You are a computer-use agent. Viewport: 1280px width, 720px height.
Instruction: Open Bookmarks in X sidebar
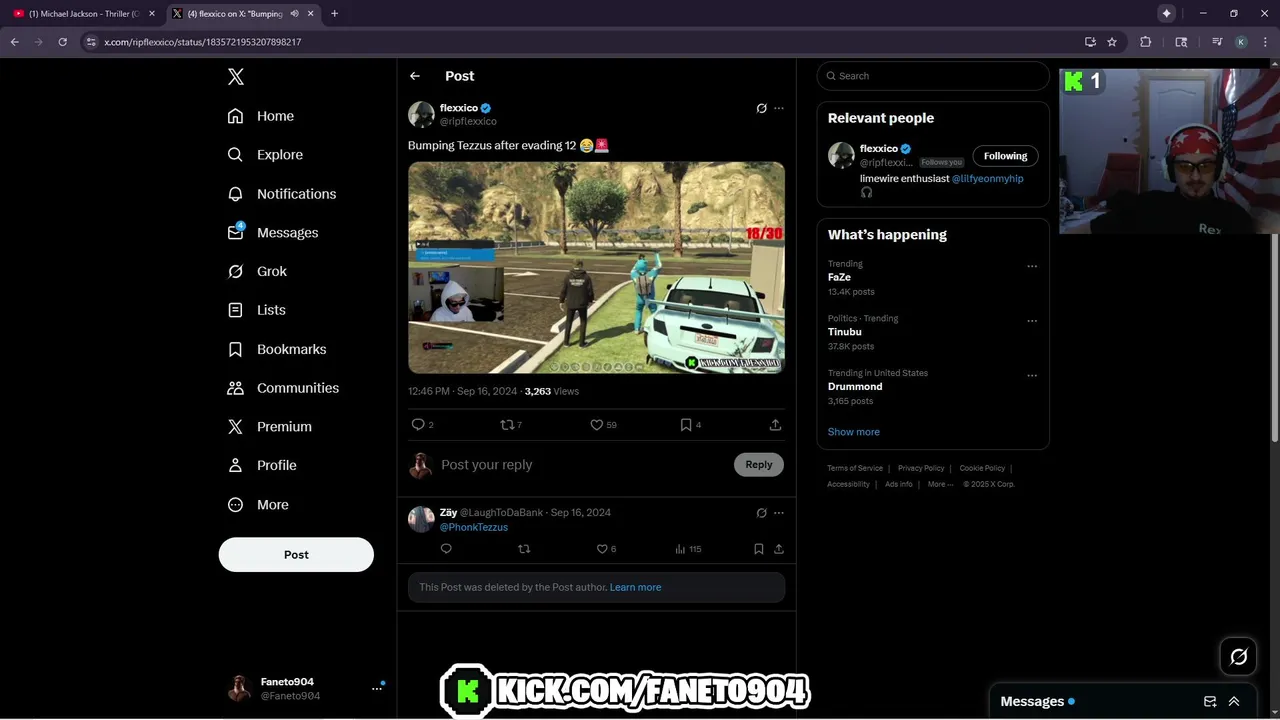276,349
